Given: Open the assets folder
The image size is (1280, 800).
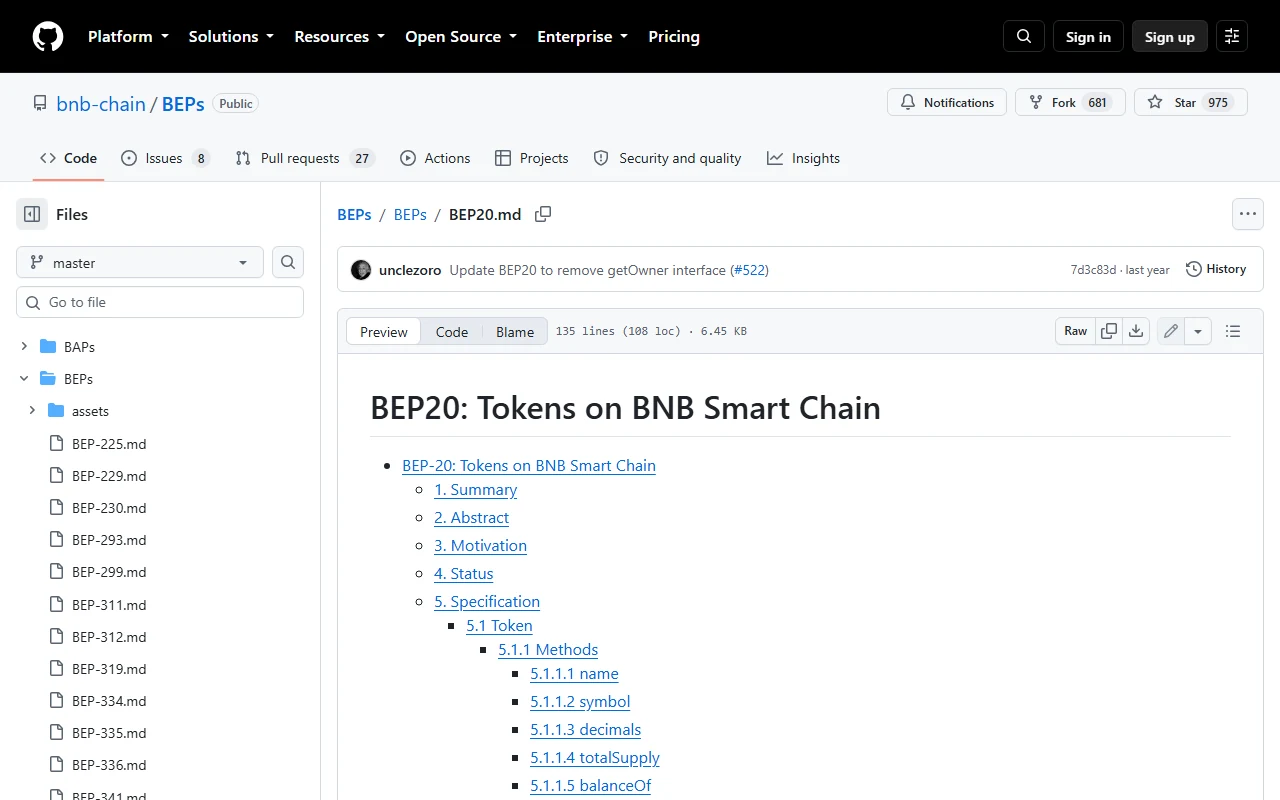Looking at the screenshot, I should click(x=90, y=411).
